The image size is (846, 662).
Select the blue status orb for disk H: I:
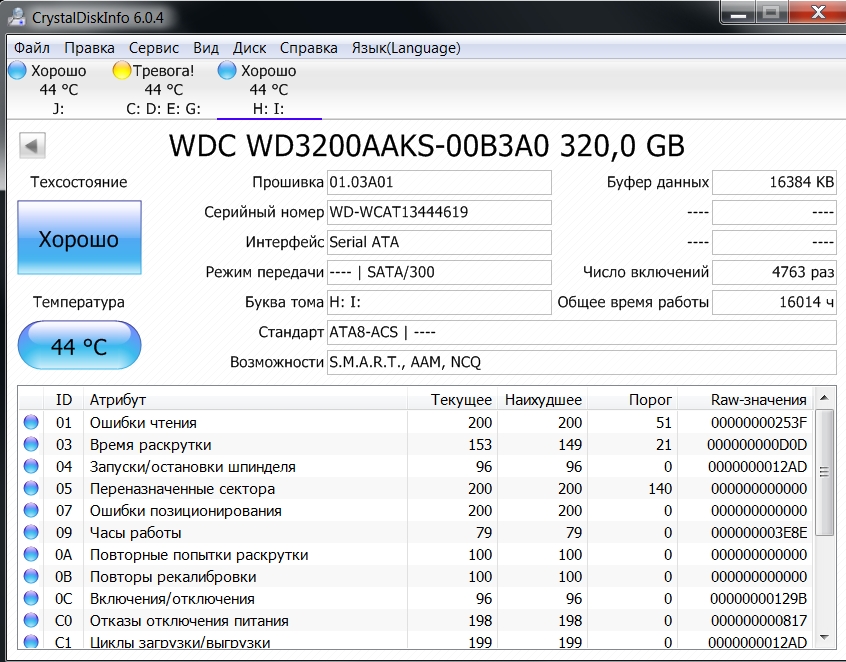[x=227, y=71]
